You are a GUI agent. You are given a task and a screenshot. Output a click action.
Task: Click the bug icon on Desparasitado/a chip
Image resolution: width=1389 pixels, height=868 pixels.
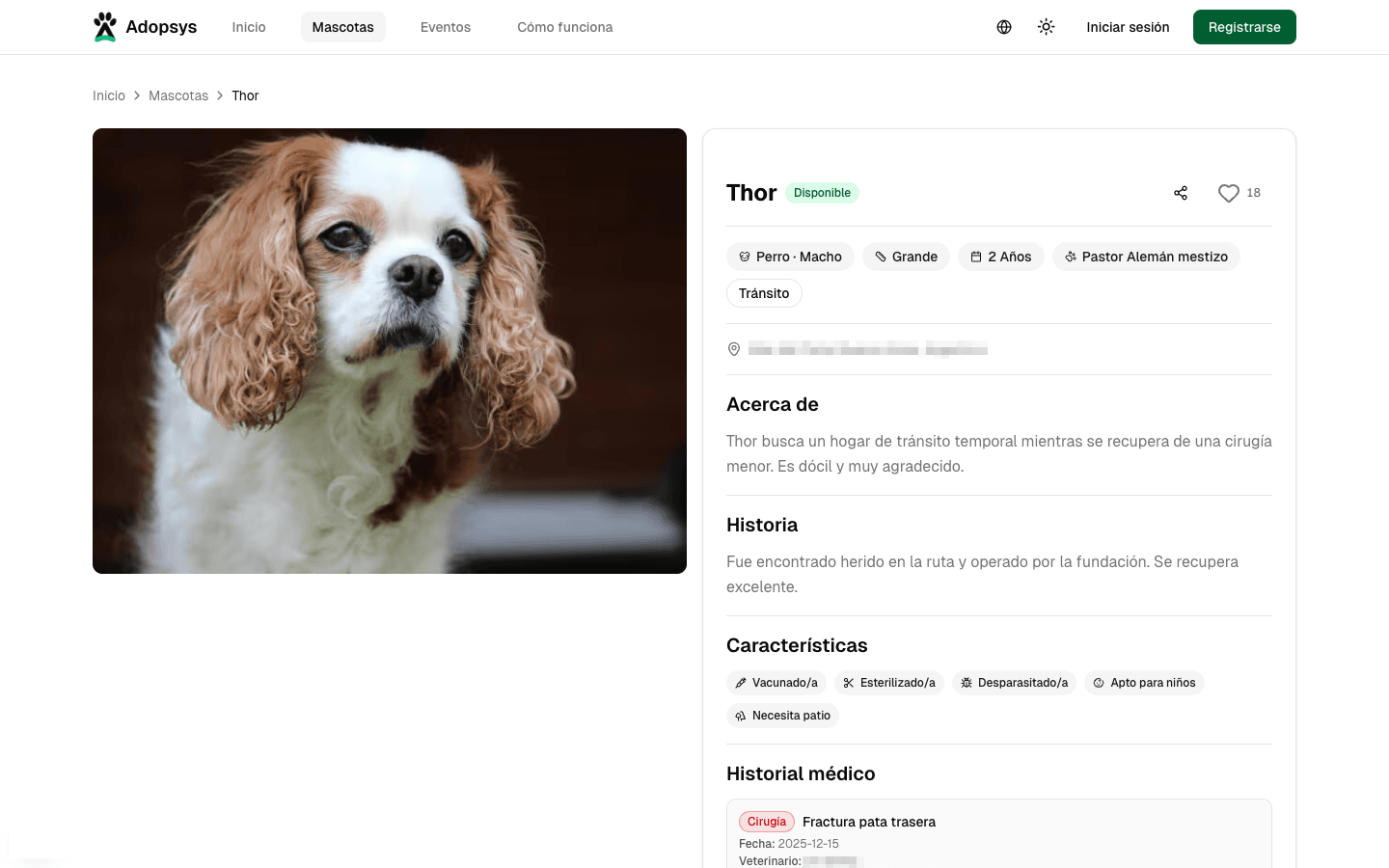point(966,682)
